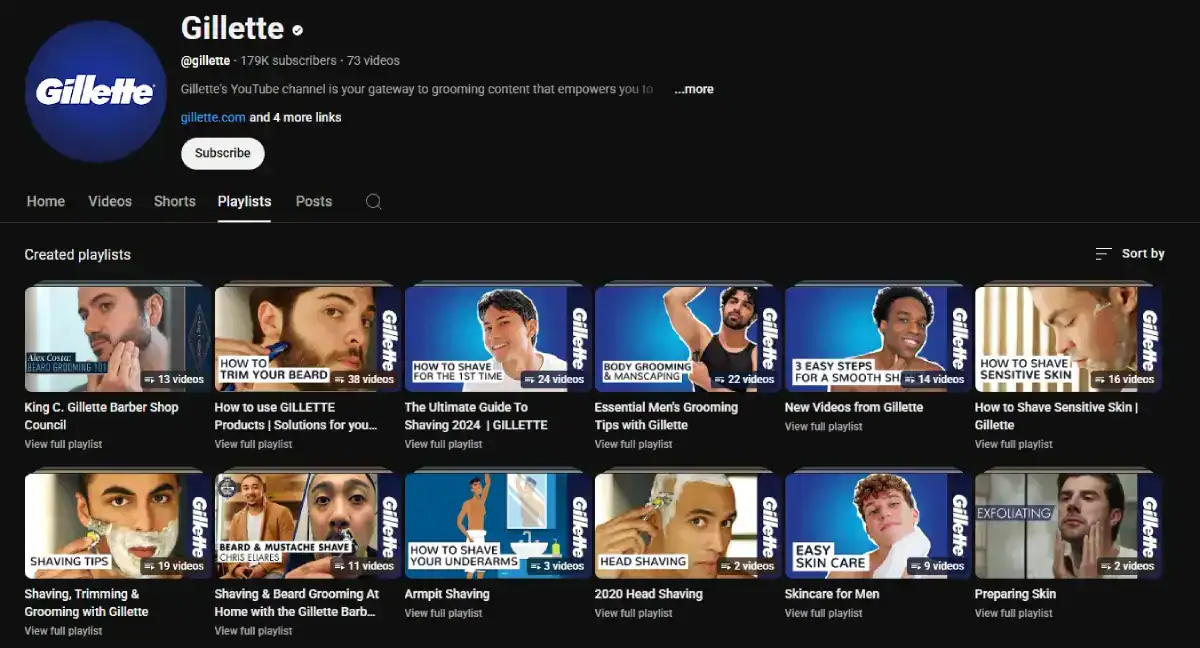The width and height of the screenshot is (1200, 648).
Task: Click title 'Shaving, Trimming & Grooming with Gillette'
Action: coord(87,603)
